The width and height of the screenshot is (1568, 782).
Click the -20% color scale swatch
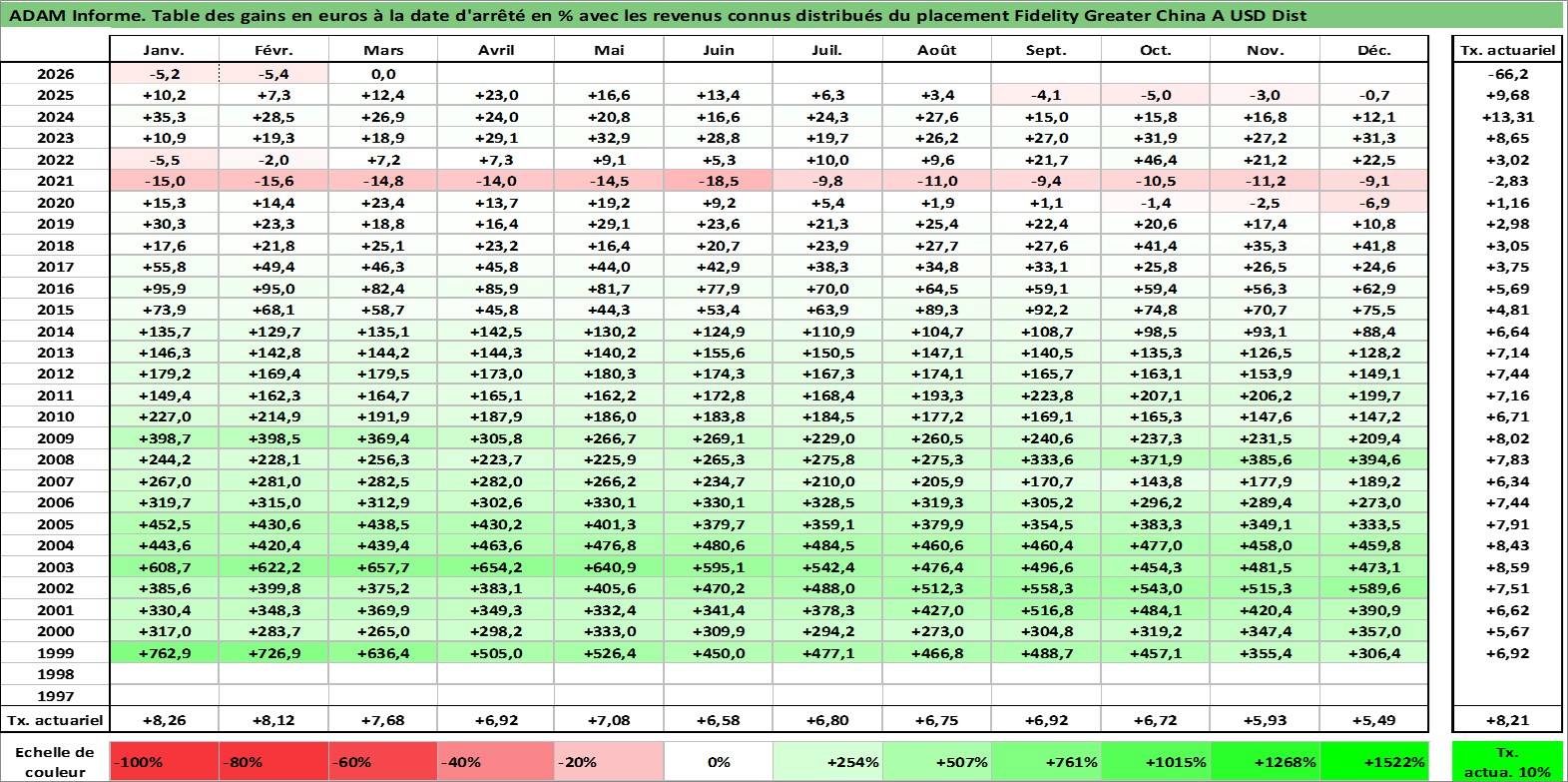609,761
